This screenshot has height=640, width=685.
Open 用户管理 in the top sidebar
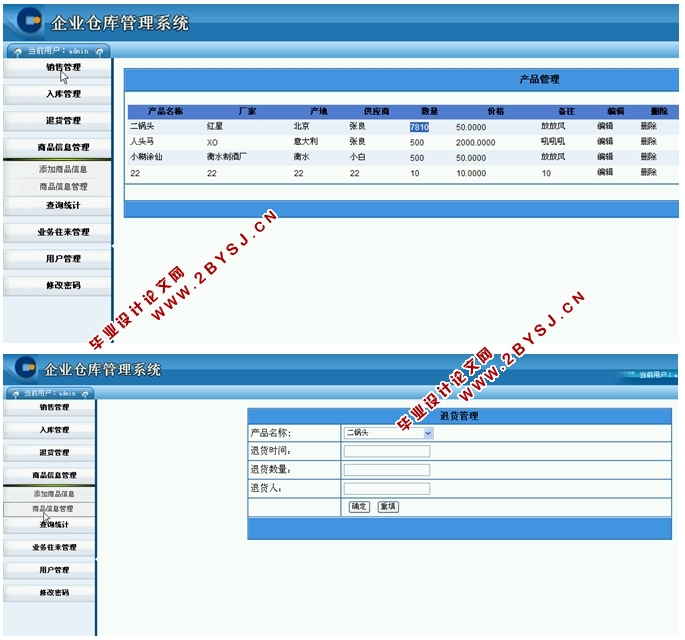click(x=57, y=259)
